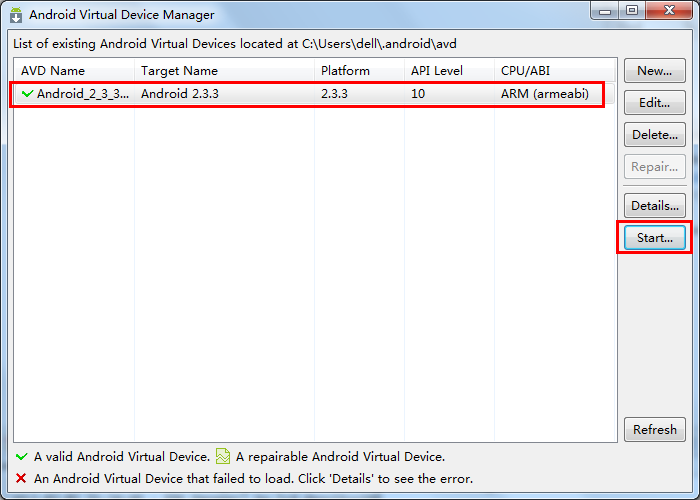
Task: Open the Edit... dialog for the AVD
Action: click(x=654, y=103)
